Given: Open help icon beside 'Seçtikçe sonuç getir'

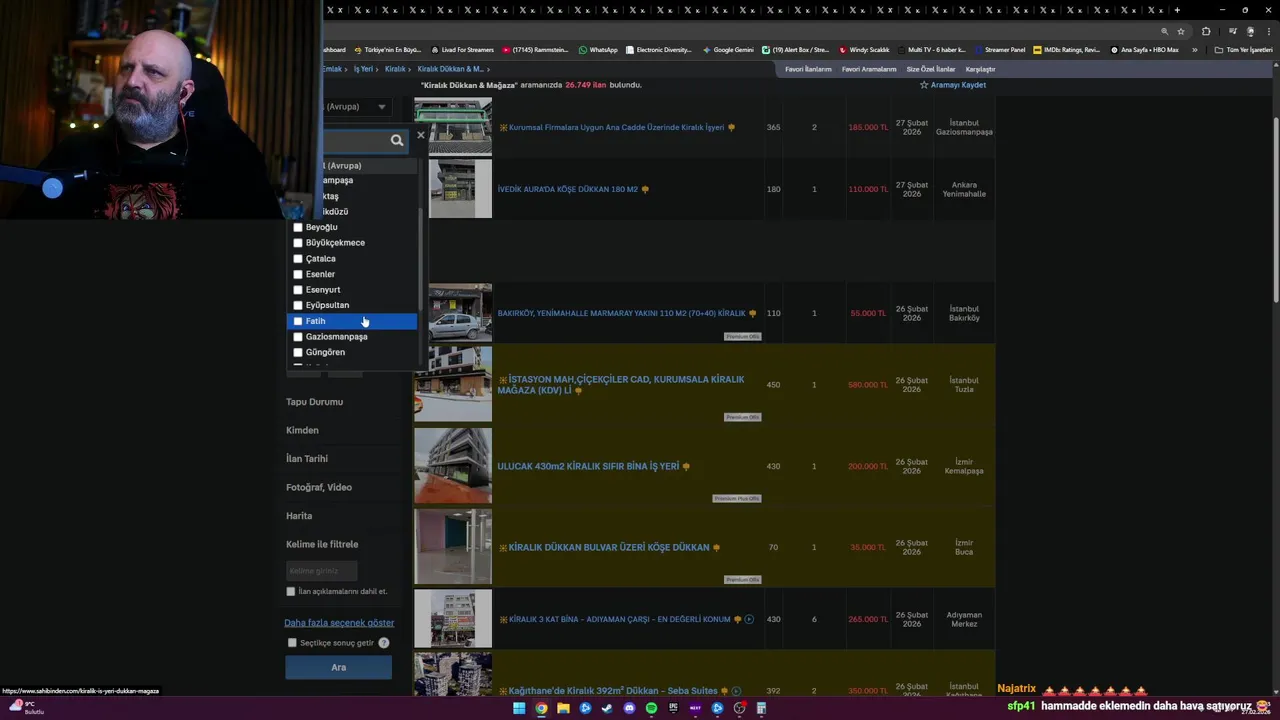Looking at the screenshot, I should (x=383, y=643).
